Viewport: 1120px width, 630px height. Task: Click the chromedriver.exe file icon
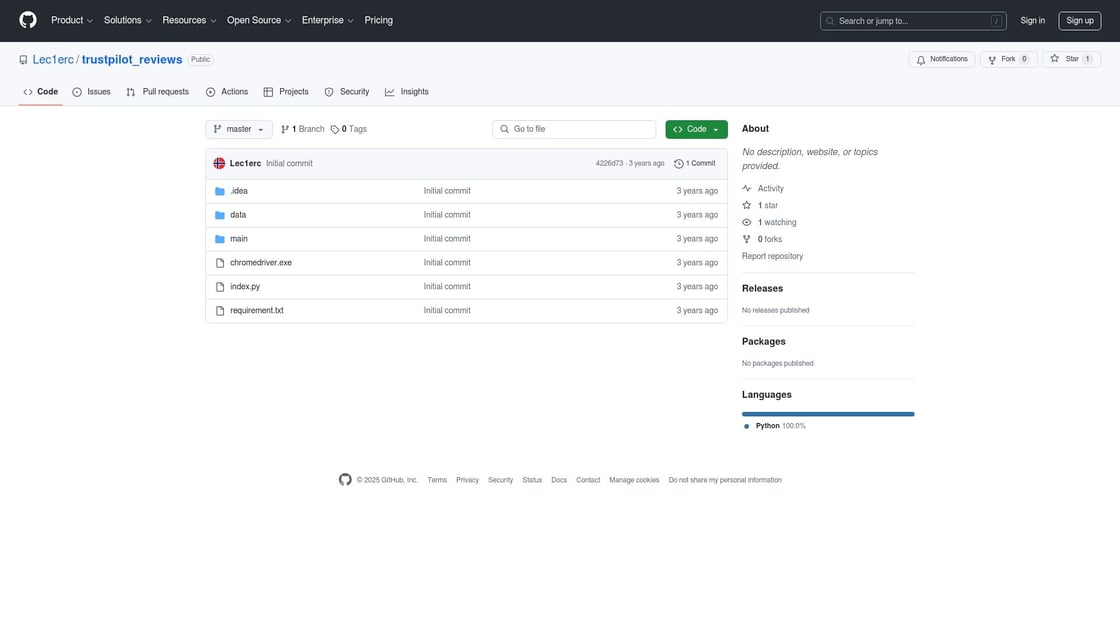(x=220, y=263)
